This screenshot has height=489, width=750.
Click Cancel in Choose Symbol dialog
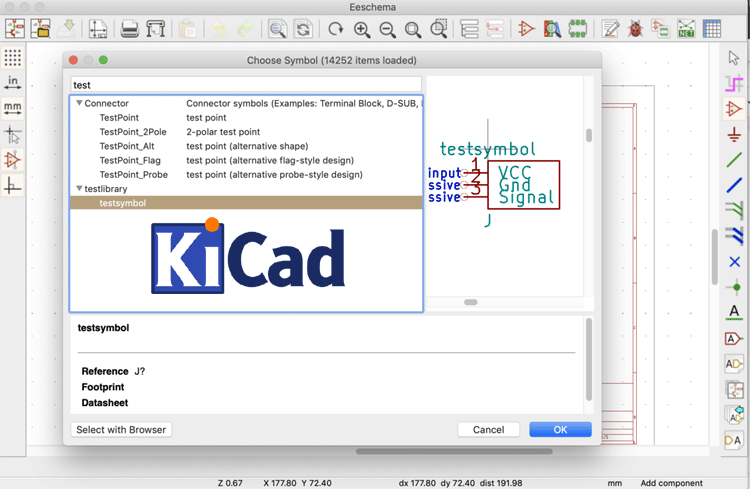488,430
